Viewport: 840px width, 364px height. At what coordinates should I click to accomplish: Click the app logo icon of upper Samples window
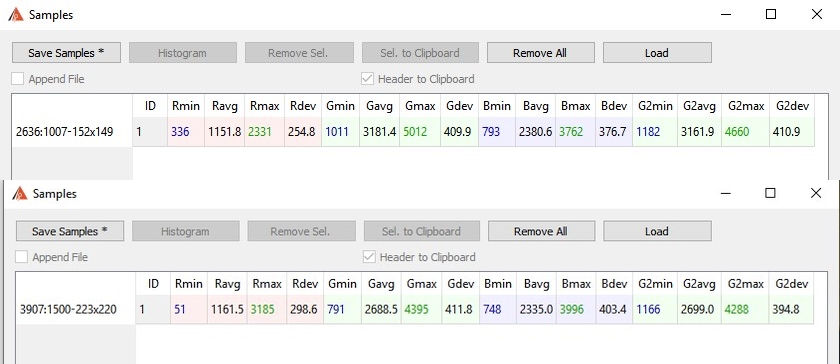point(16,14)
